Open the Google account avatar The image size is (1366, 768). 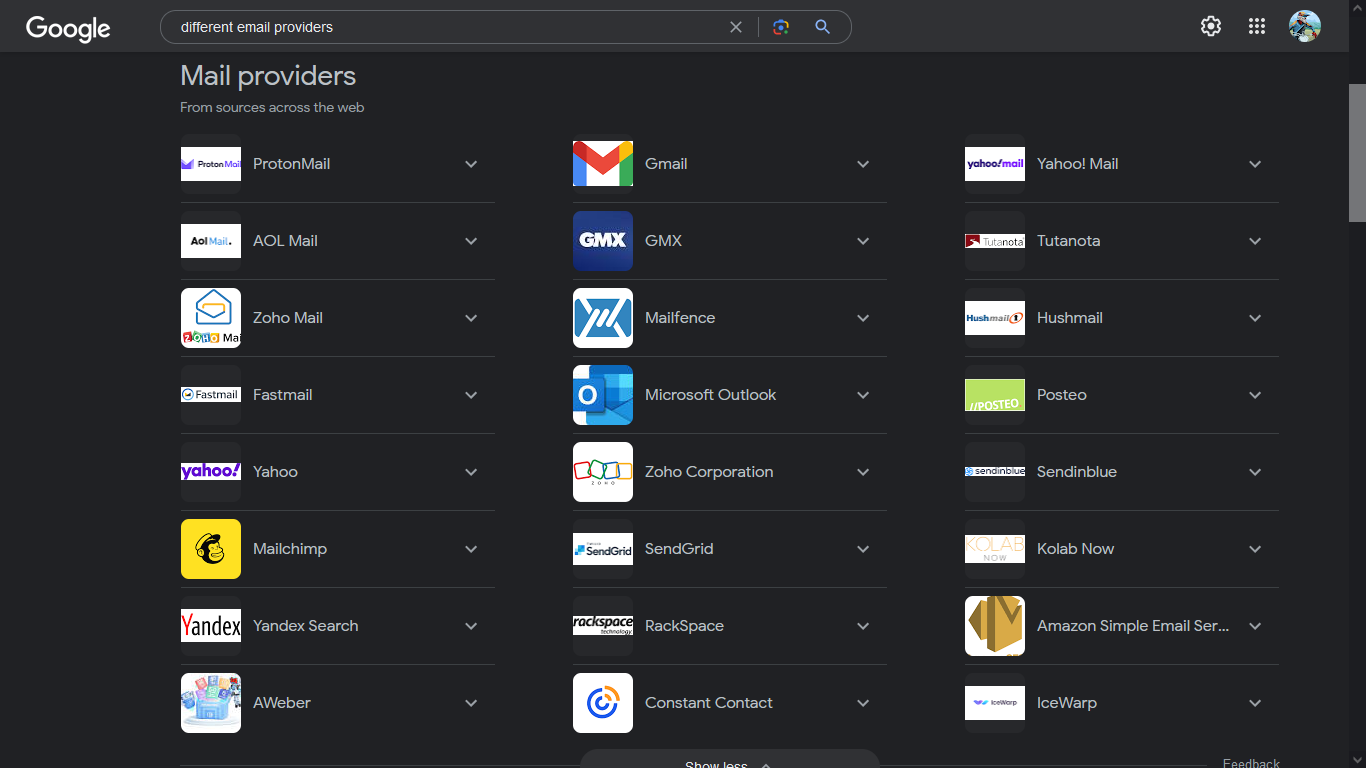(1305, 26)
